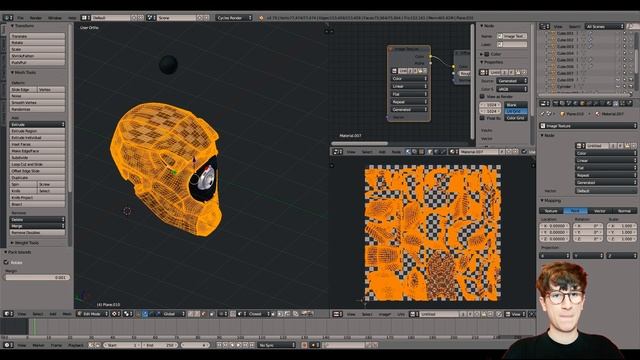Click the Blender logo icon in the top bar

pos(261,18)
